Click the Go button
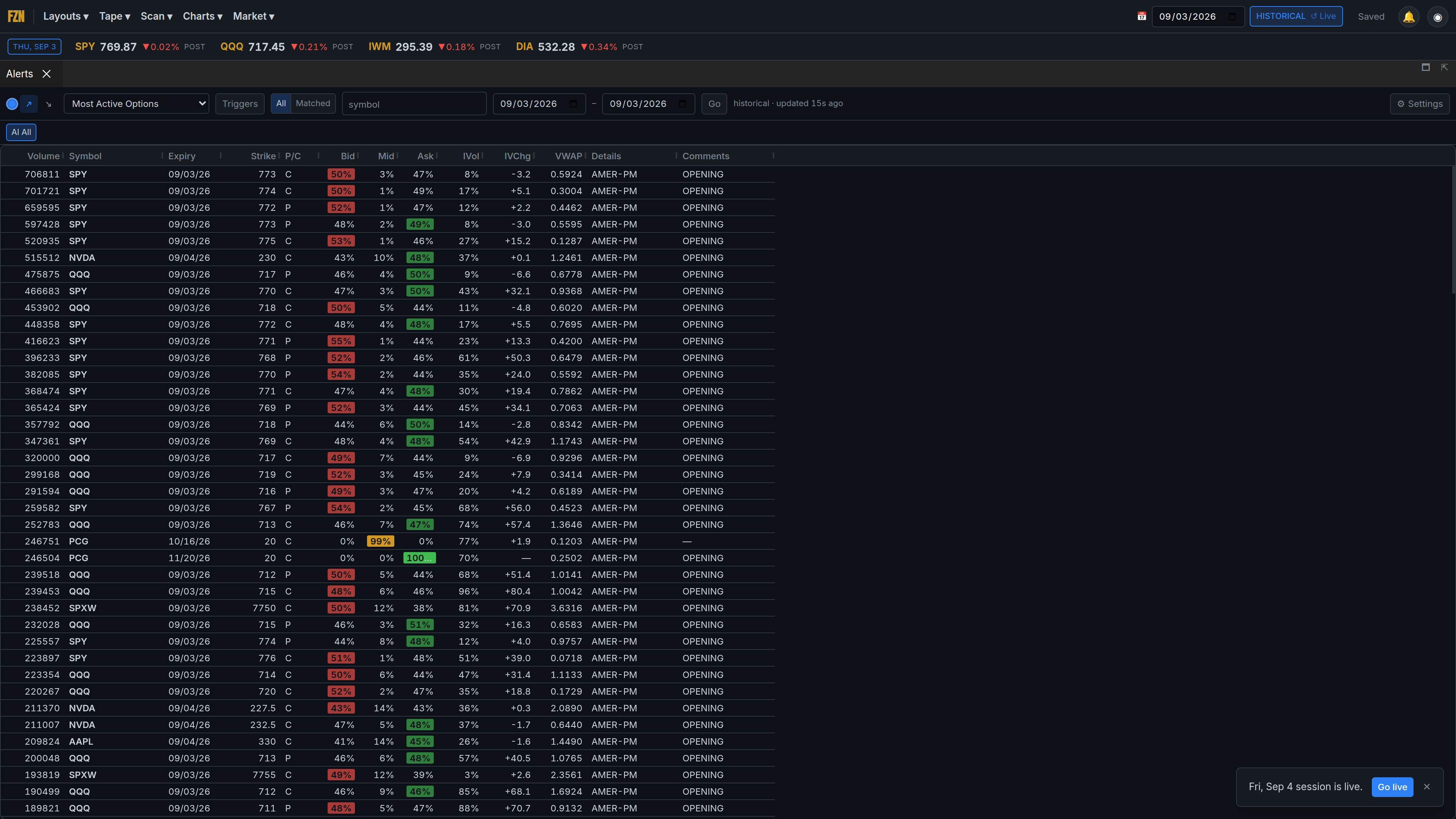The image size is (1456, 819). coord(714,104)
